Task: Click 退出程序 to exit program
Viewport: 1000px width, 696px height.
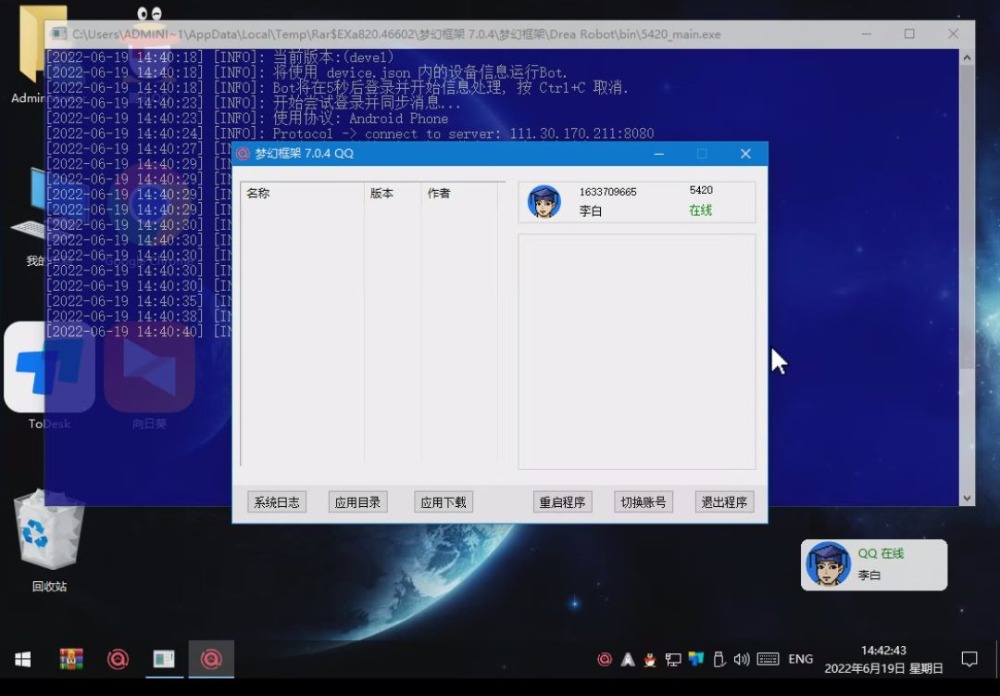Action: (724, 502)
